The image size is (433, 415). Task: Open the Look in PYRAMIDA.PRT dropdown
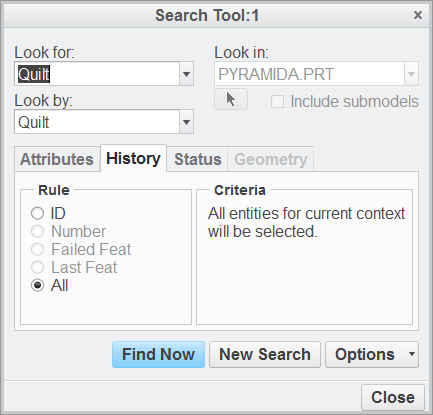point(316,74)
